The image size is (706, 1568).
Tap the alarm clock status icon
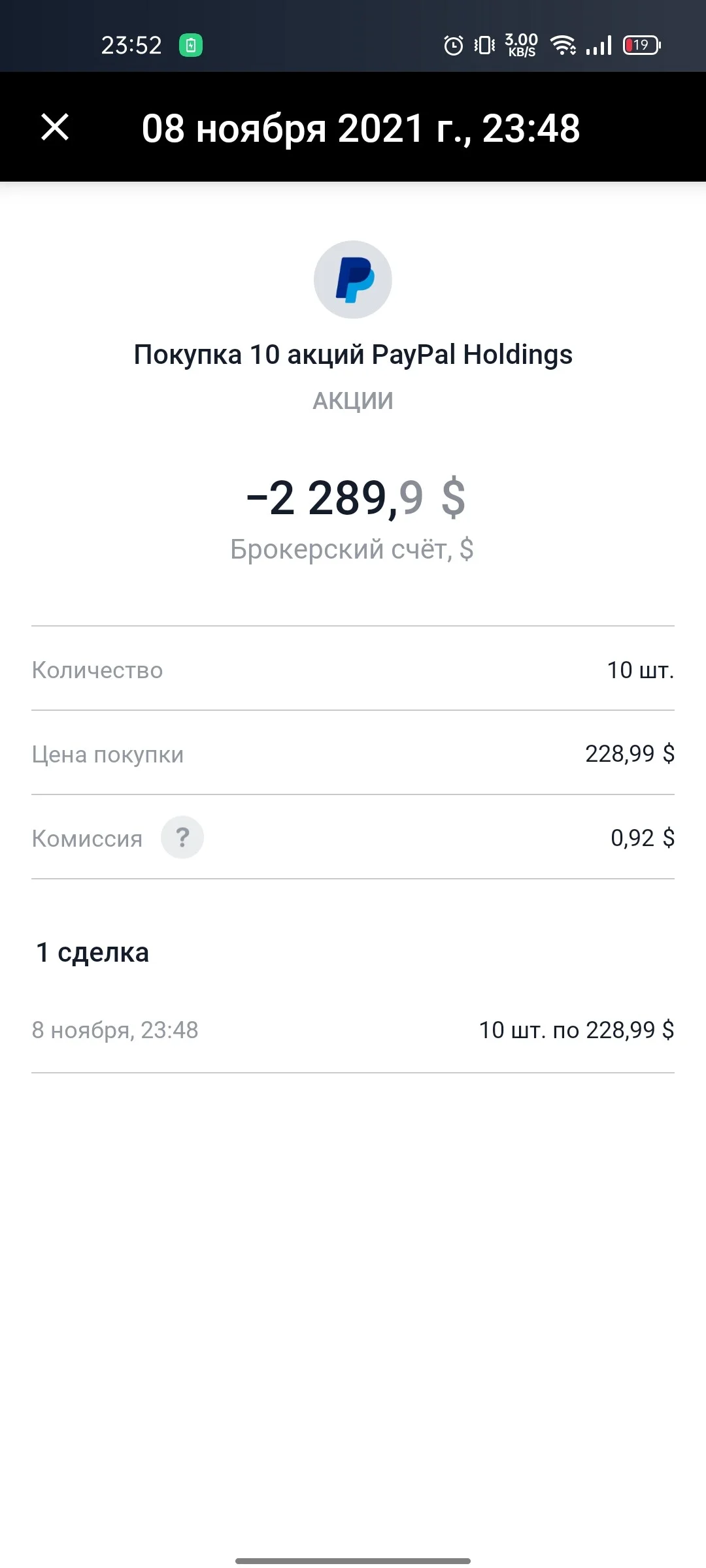coord(454,45)
